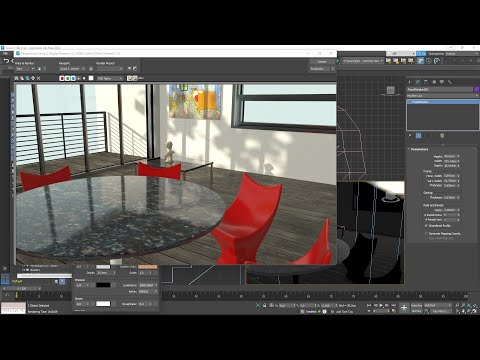Screen dimensions: 480x360
Task: Click the black emission color swatch
Action: click(x=103, y=285)
